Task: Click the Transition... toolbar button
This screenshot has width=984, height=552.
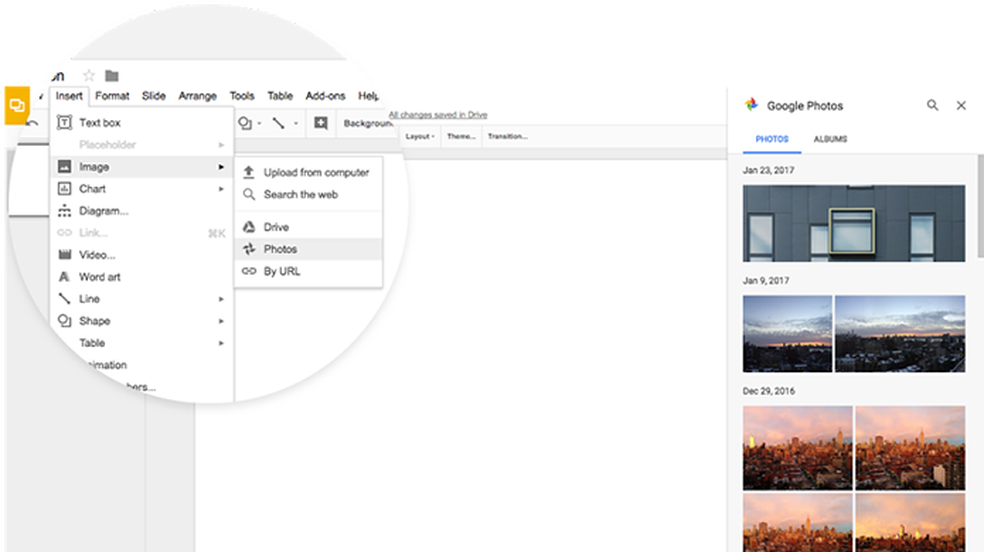Action: click(x=508, y=136)
